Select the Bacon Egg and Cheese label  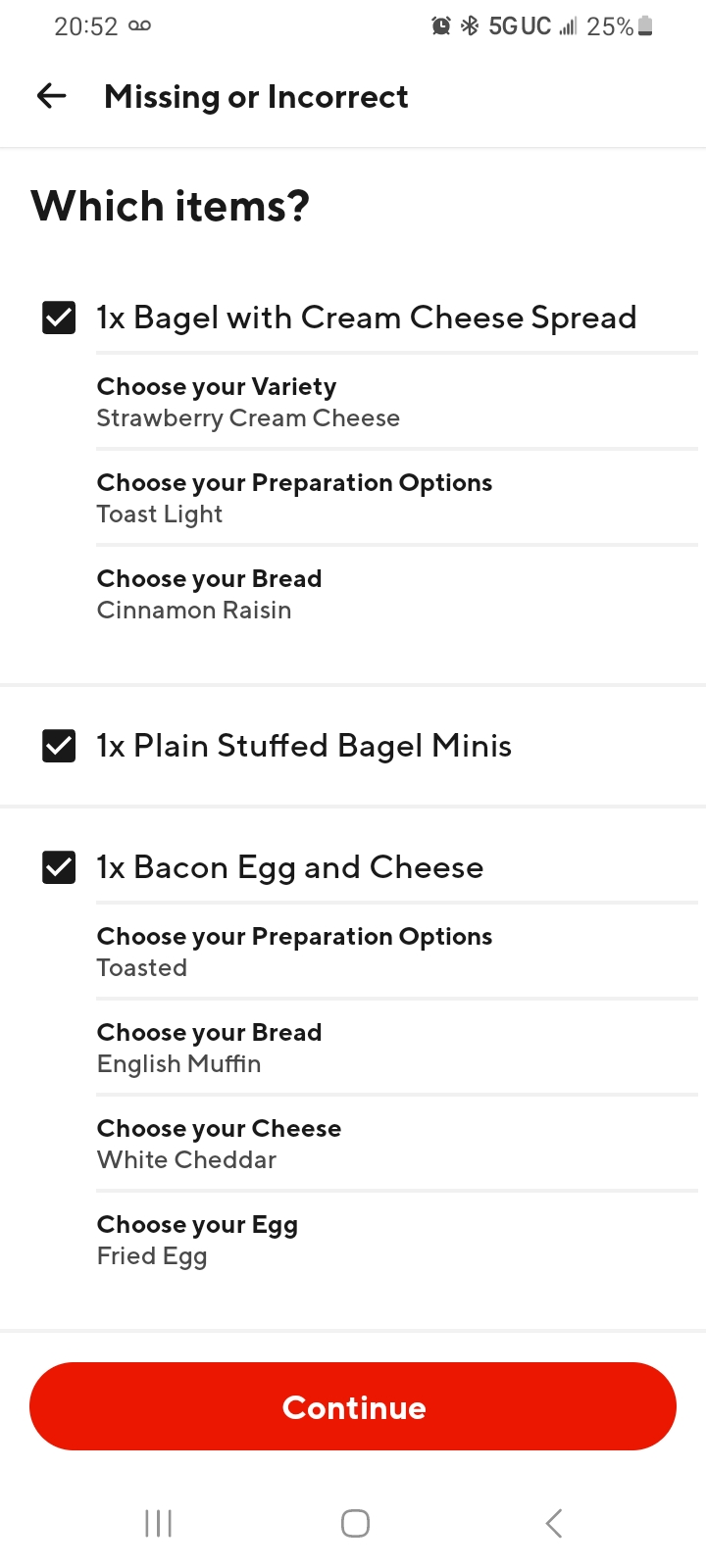point(290,867)
